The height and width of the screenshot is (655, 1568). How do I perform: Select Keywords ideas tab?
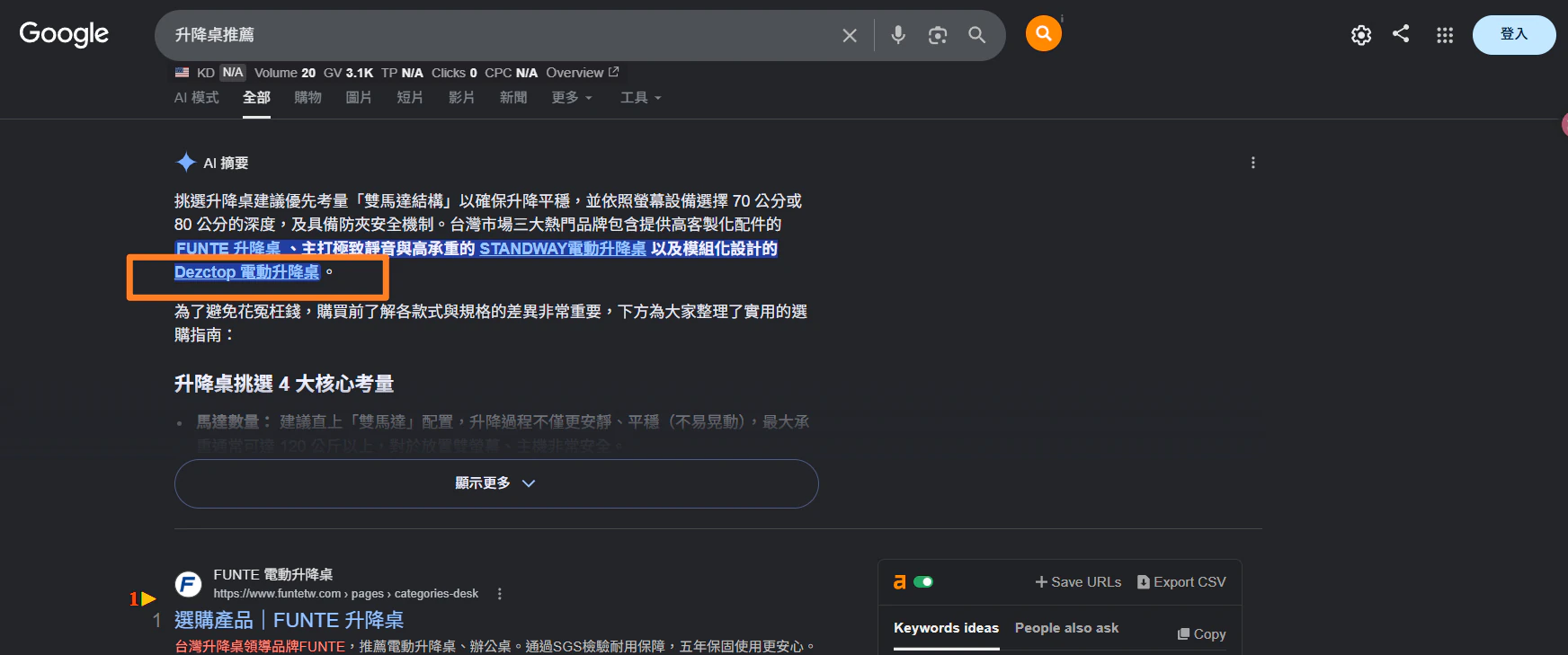tap(946, 628)
